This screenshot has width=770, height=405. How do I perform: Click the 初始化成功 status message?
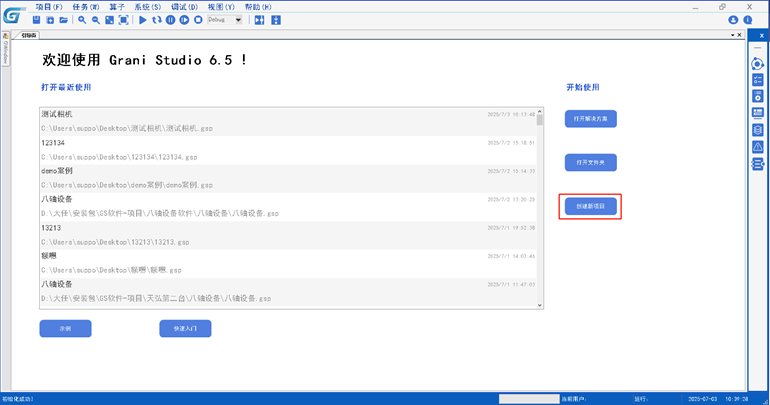[x=18, y=399]
